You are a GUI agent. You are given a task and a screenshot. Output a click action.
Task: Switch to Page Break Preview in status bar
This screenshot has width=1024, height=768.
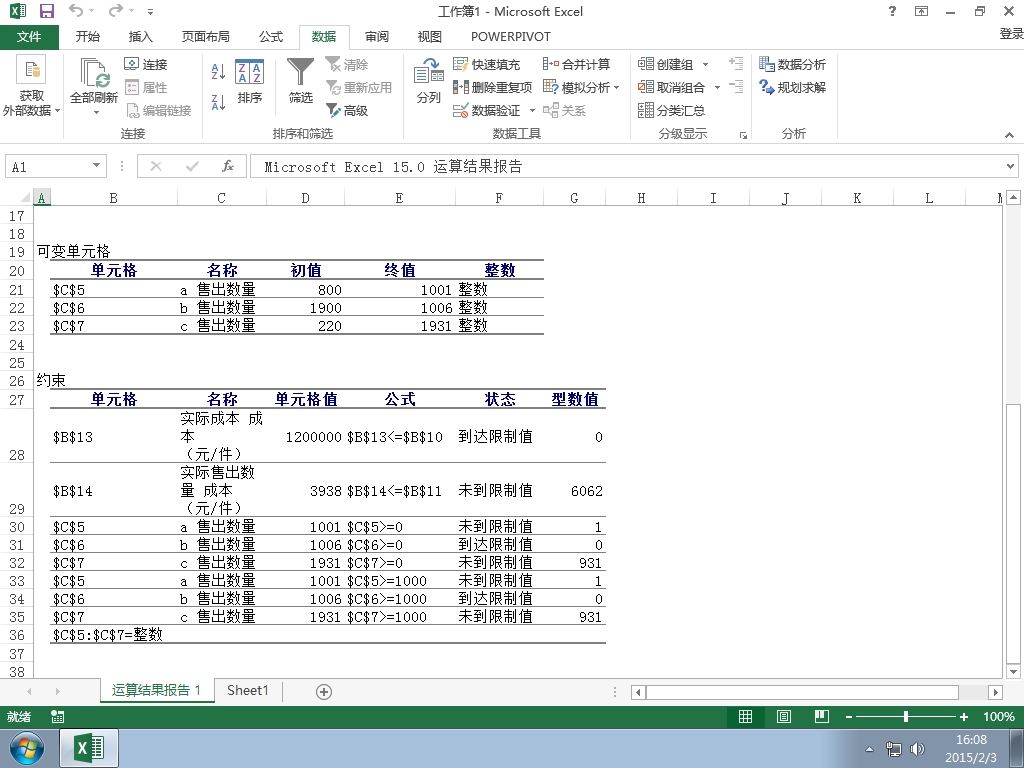coord(822,716)
